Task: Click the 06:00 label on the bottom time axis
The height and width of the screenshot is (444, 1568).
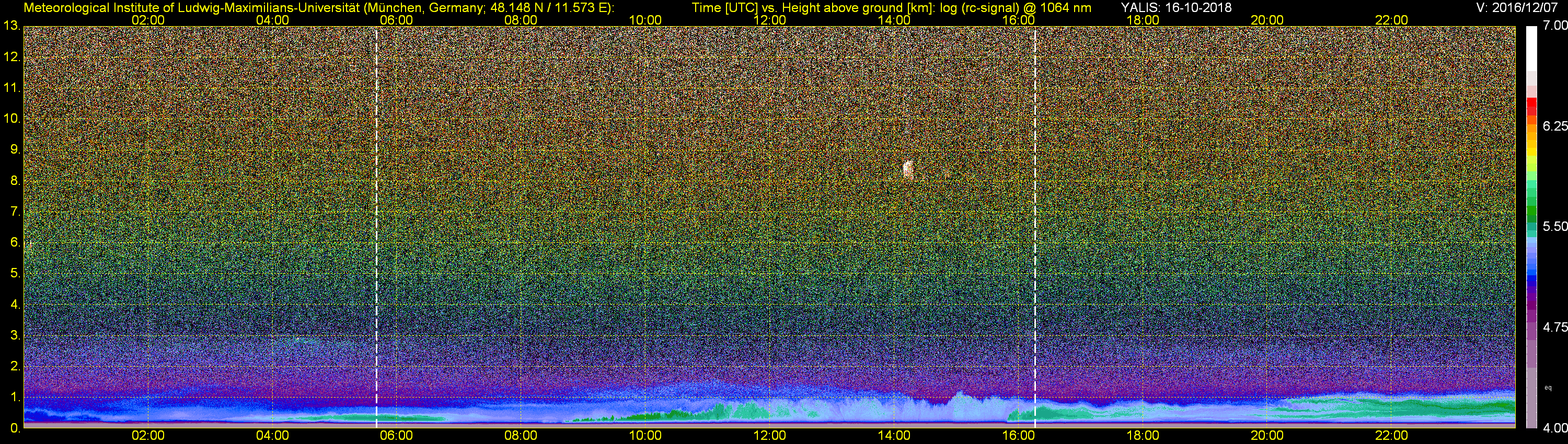Action: click(x=396, y=436)
